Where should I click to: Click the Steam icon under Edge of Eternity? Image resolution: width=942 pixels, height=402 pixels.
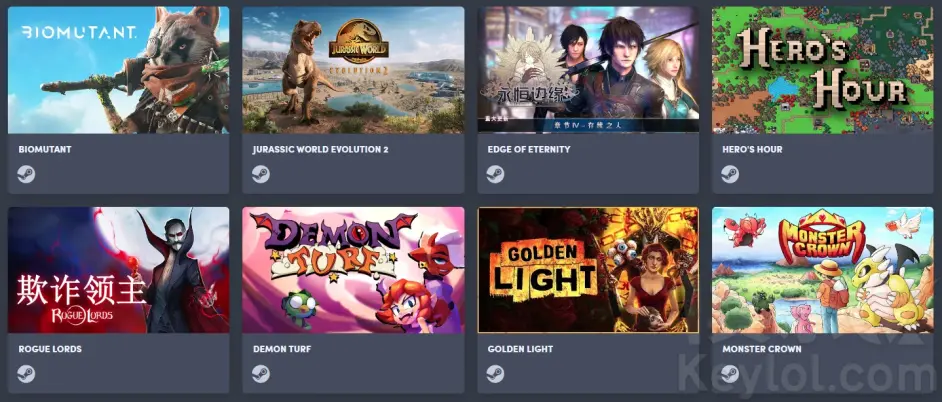(496, 174)
